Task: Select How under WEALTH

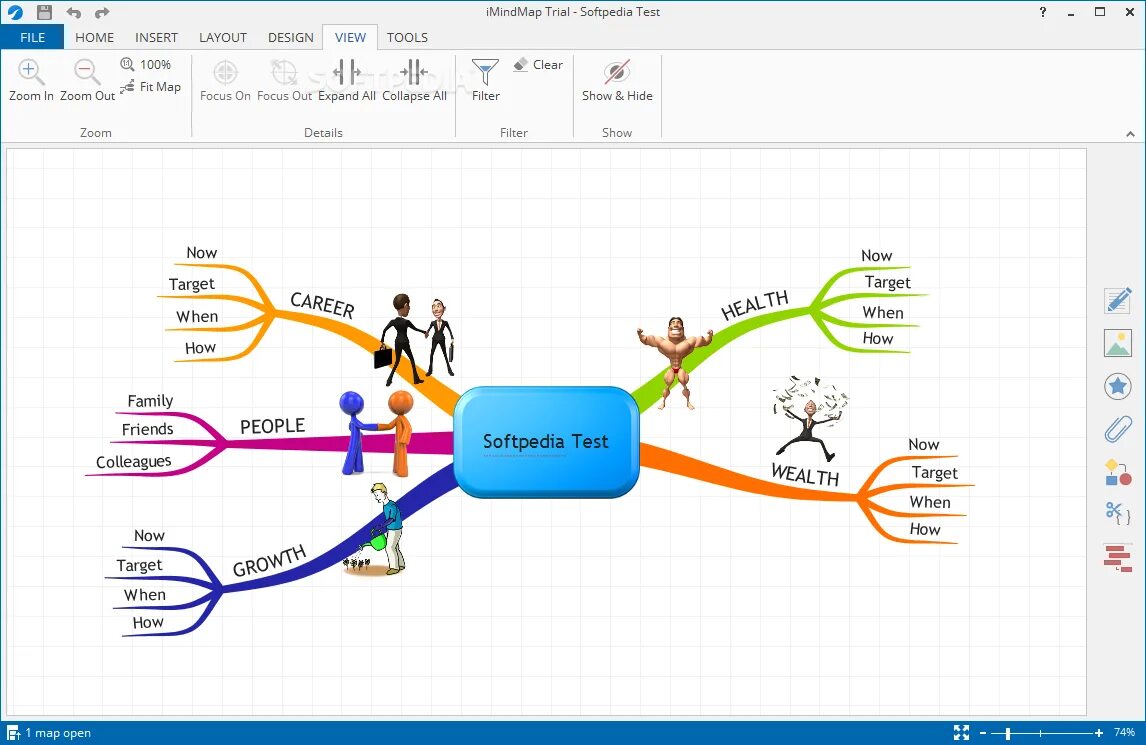Action: click(x=925, y=529)
